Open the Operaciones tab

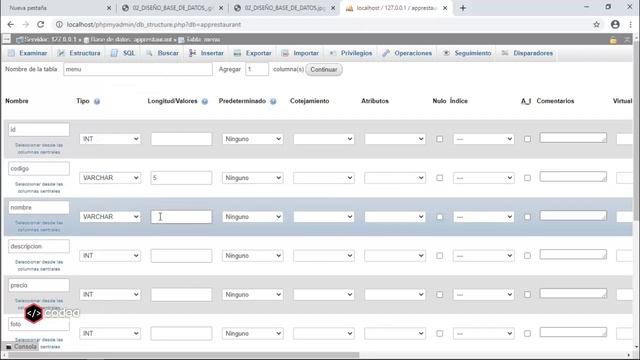(407, 53)
